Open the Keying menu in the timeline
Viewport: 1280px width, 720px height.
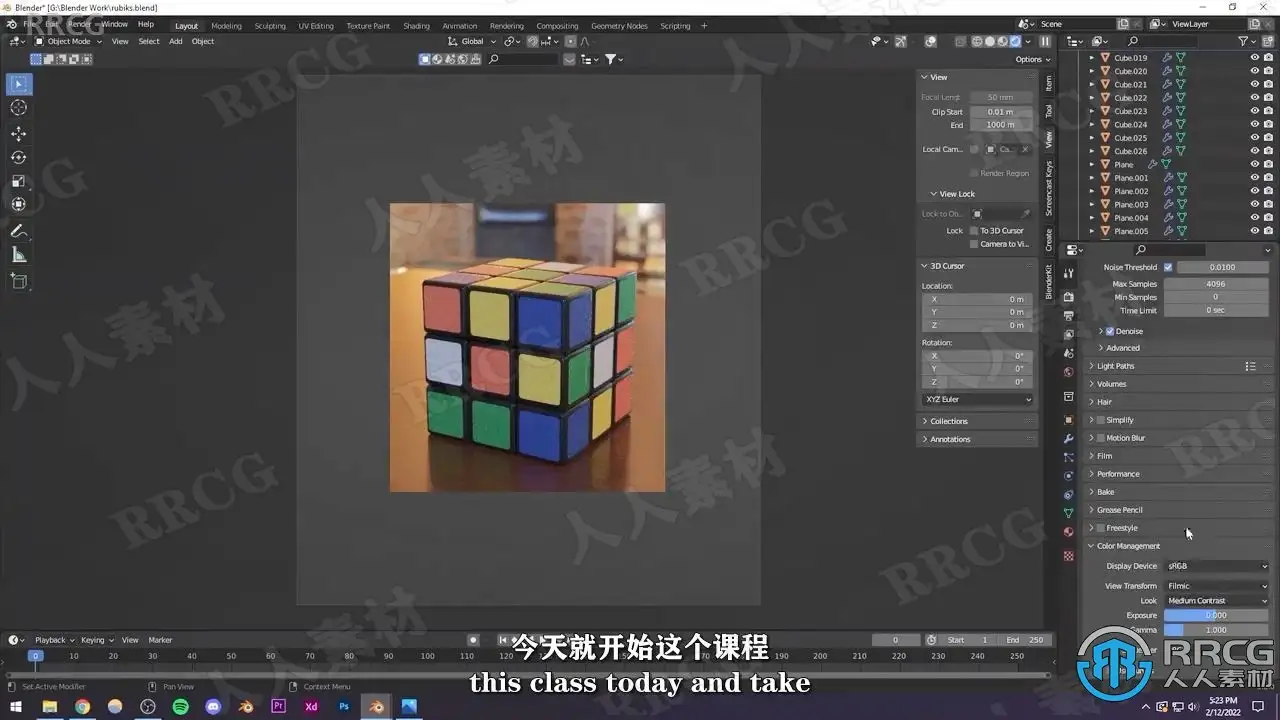tap(96, 640)
